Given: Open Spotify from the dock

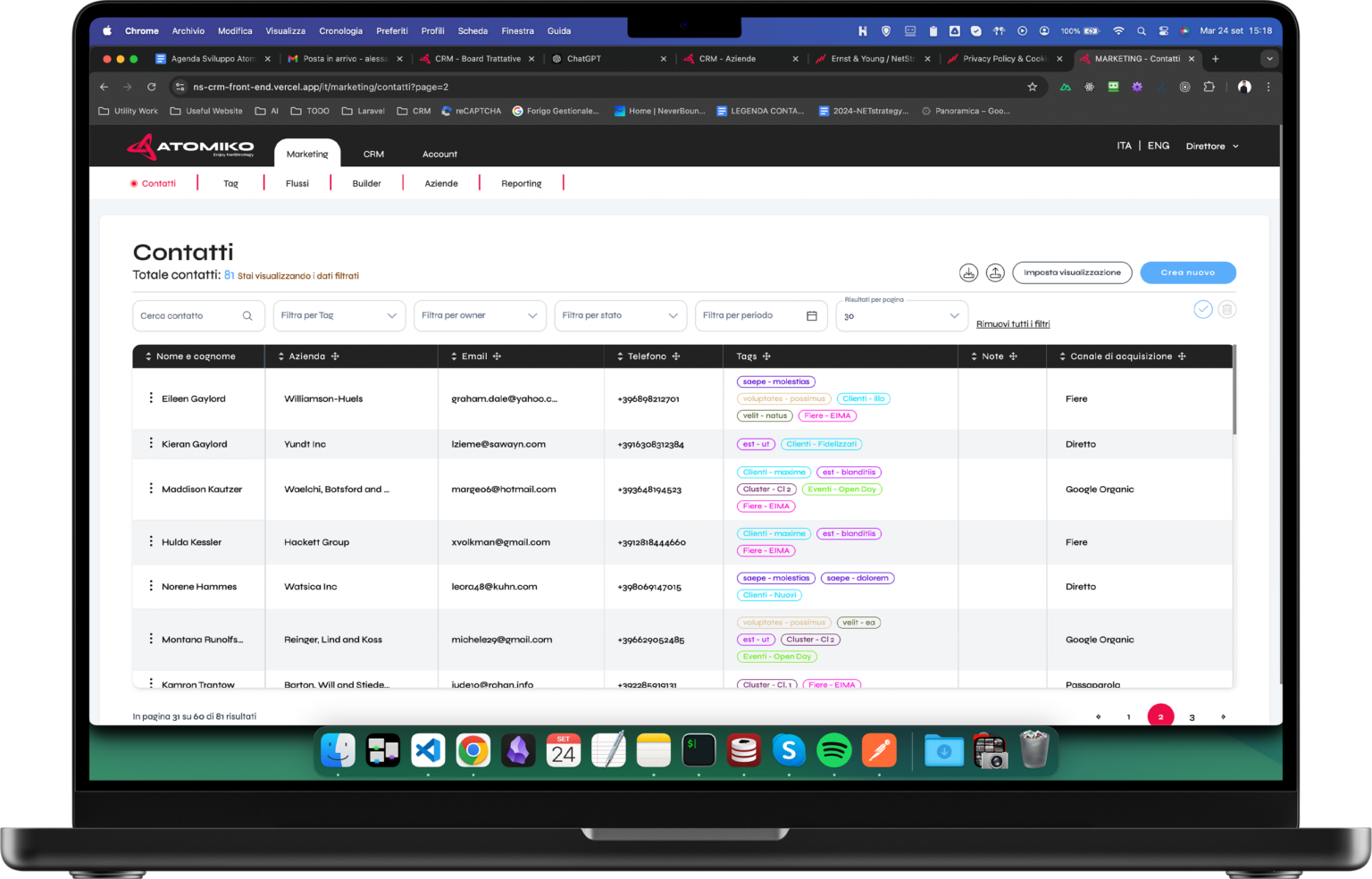Looking at the screenshot, I should 833,751.
